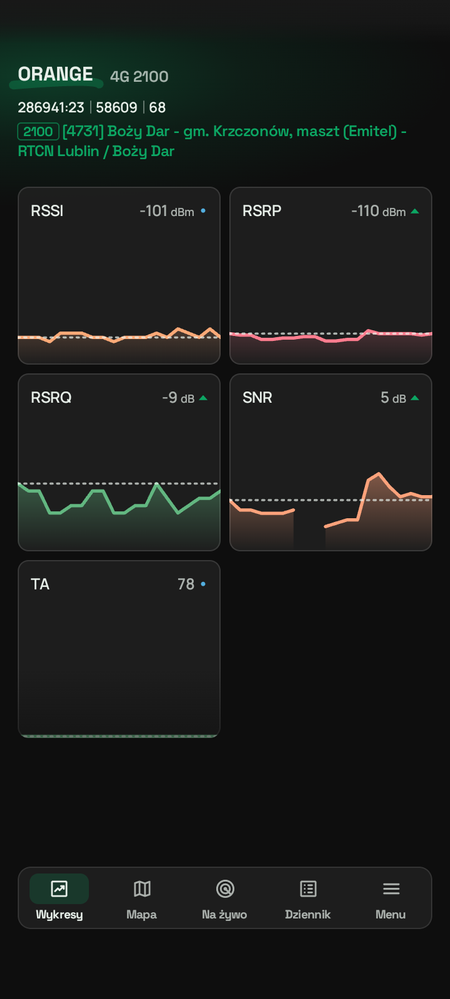Switch to the Mapa tab

(x=142, y=898)
